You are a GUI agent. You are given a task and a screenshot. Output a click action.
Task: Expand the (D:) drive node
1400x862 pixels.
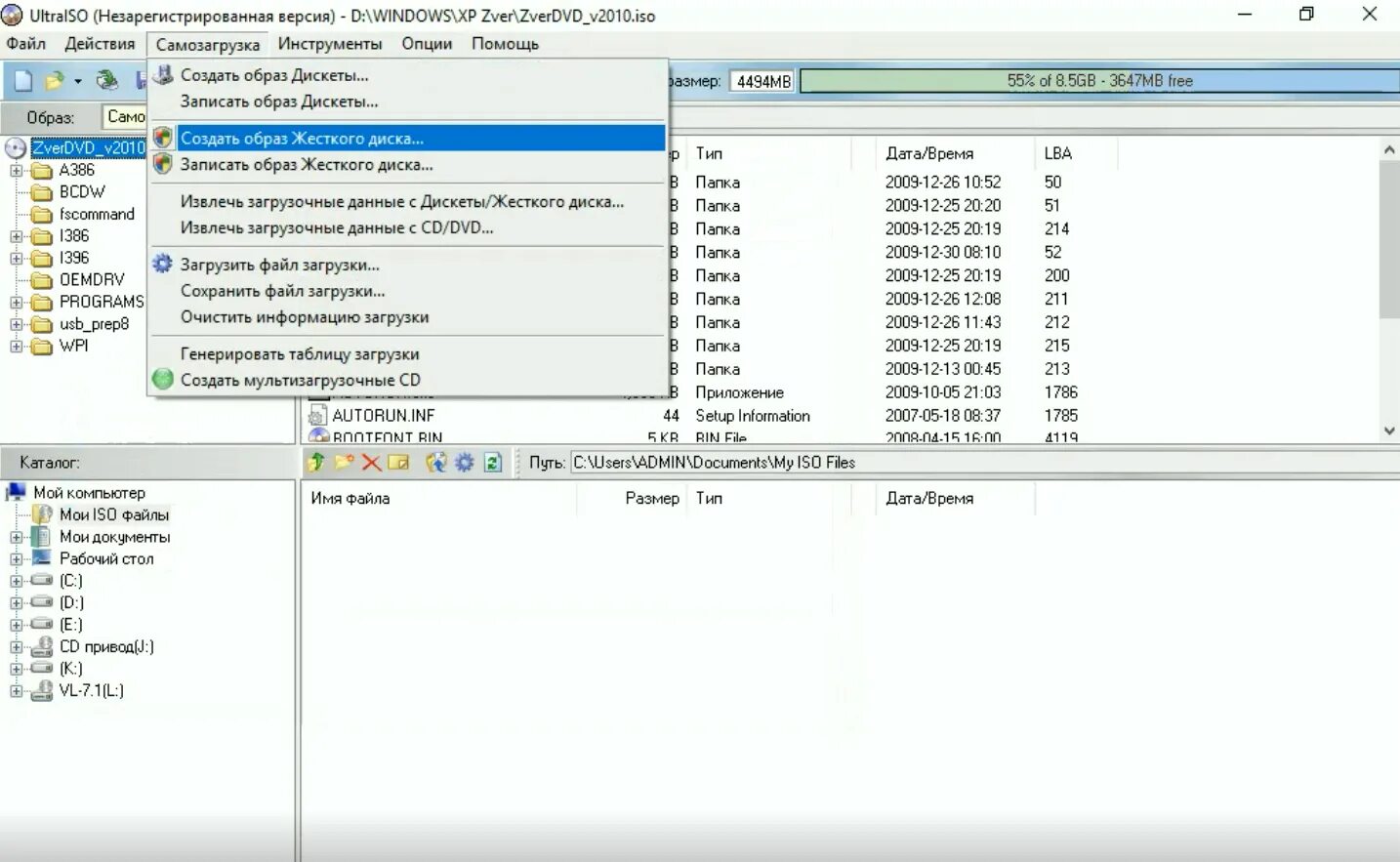point(16,603)
